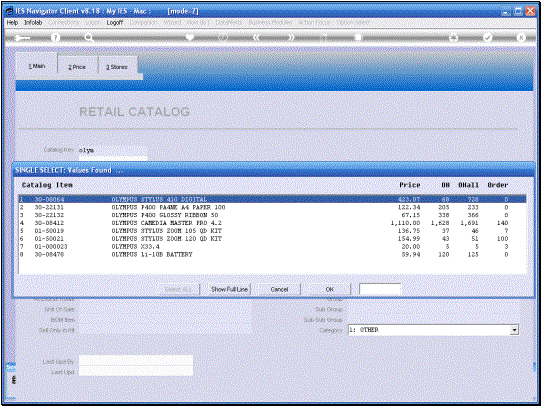Click the key icon in the toolbar
This screenshot has height=406, width=541.
pos(22,38)
